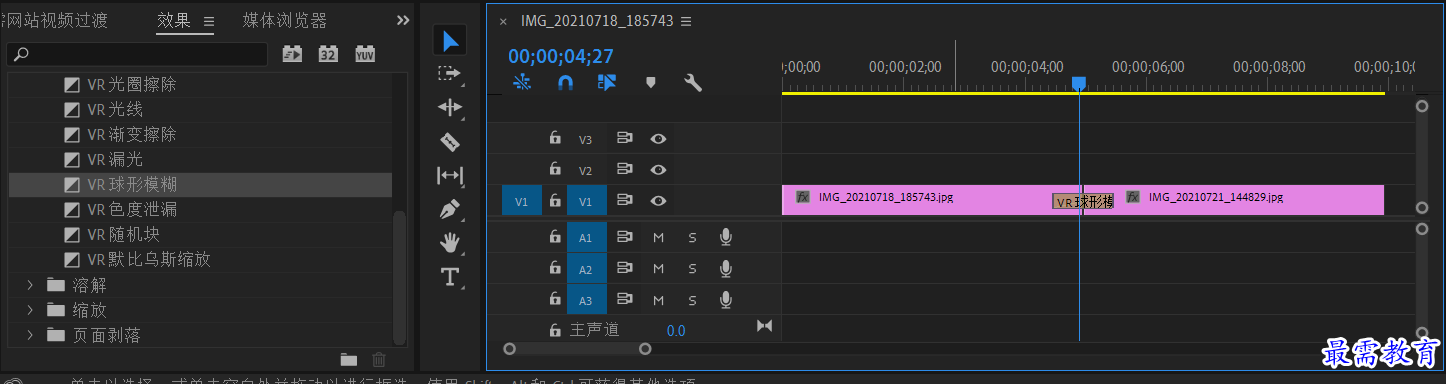Filter YUV effects icon

[365, 53]
